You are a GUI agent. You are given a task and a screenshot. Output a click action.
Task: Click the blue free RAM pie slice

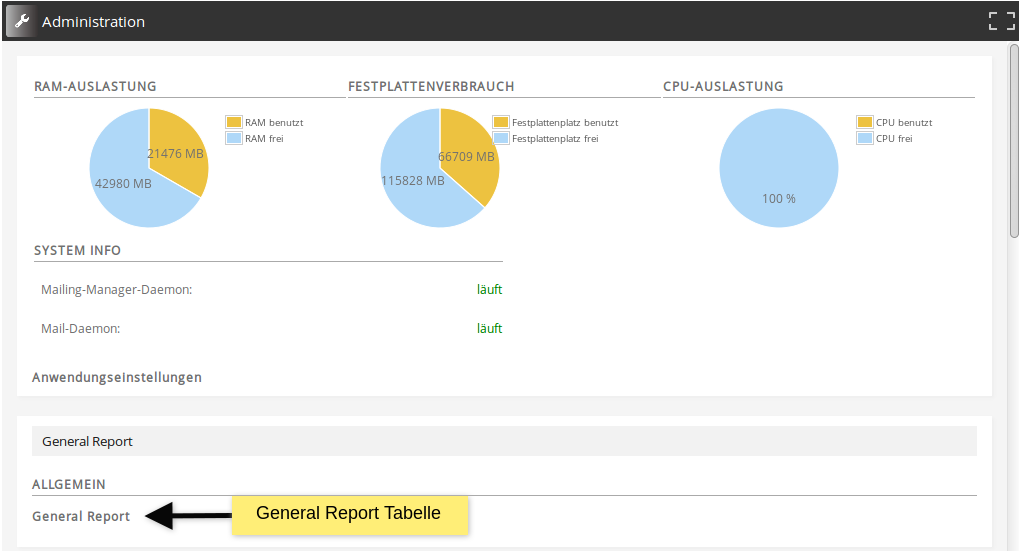pyautogui.click(x=125, y=190)
